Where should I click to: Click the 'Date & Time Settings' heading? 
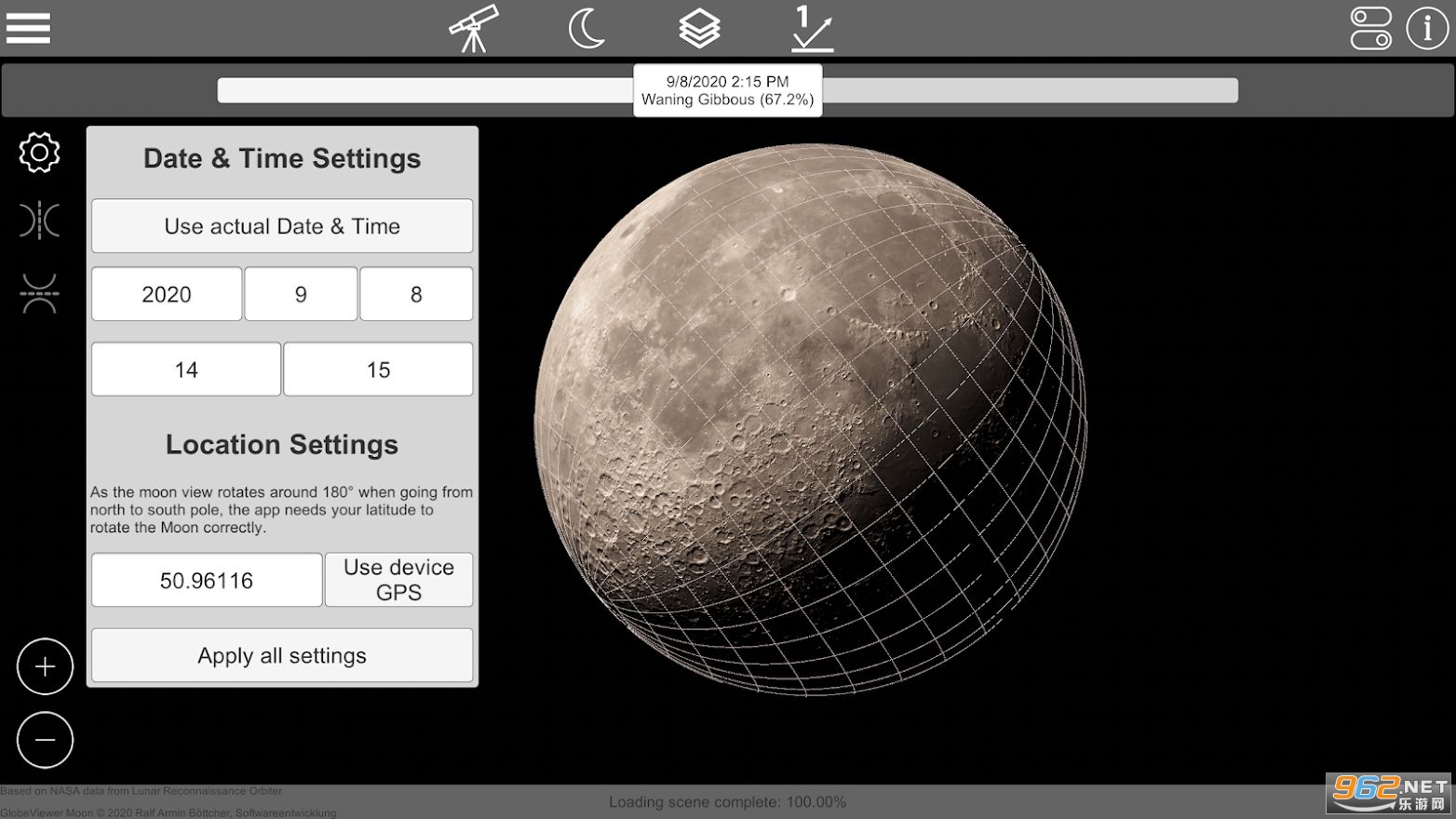tap(282, 158)
